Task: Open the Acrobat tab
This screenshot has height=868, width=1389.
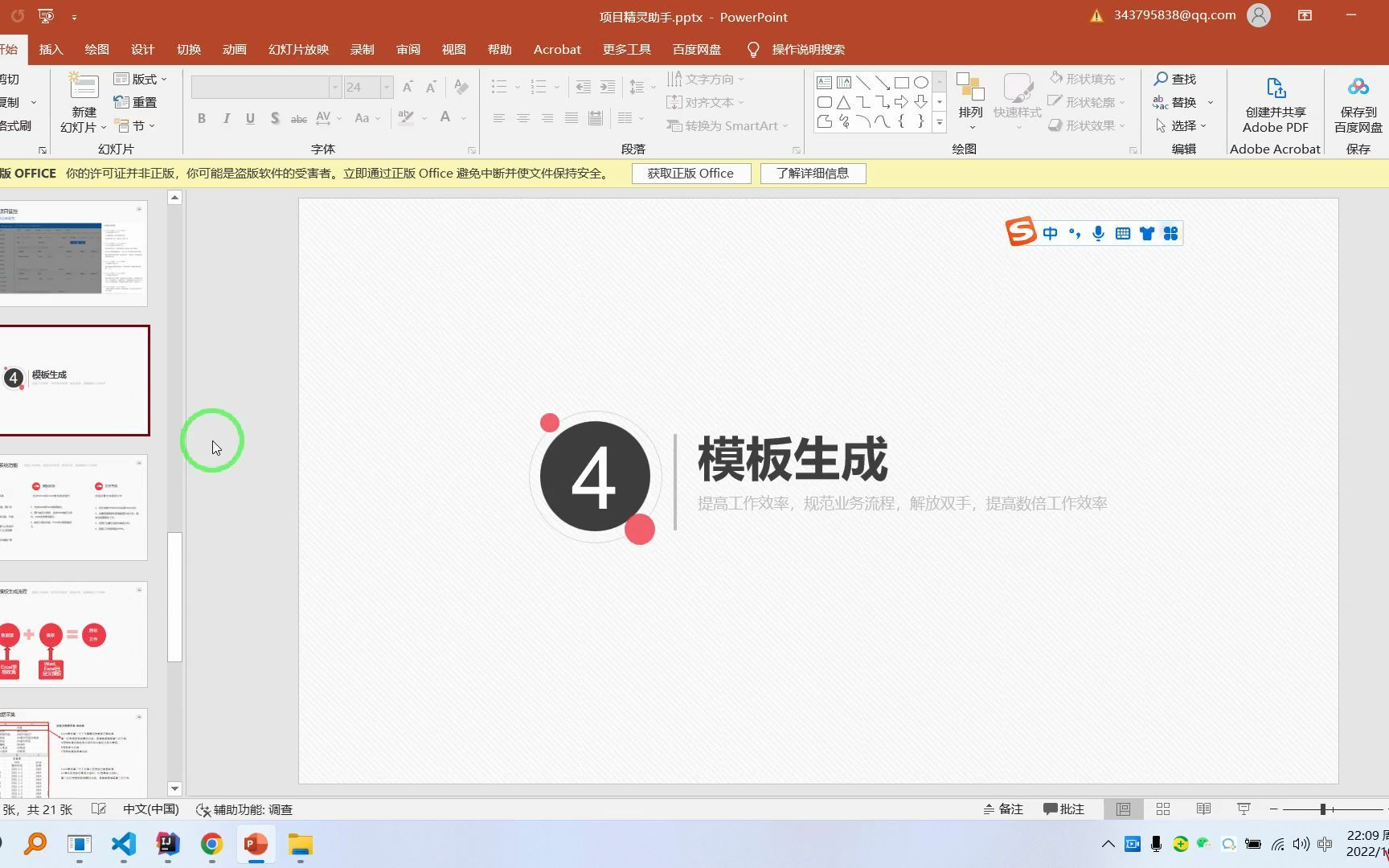Action: pyautogui.click(x=557, y=50)
